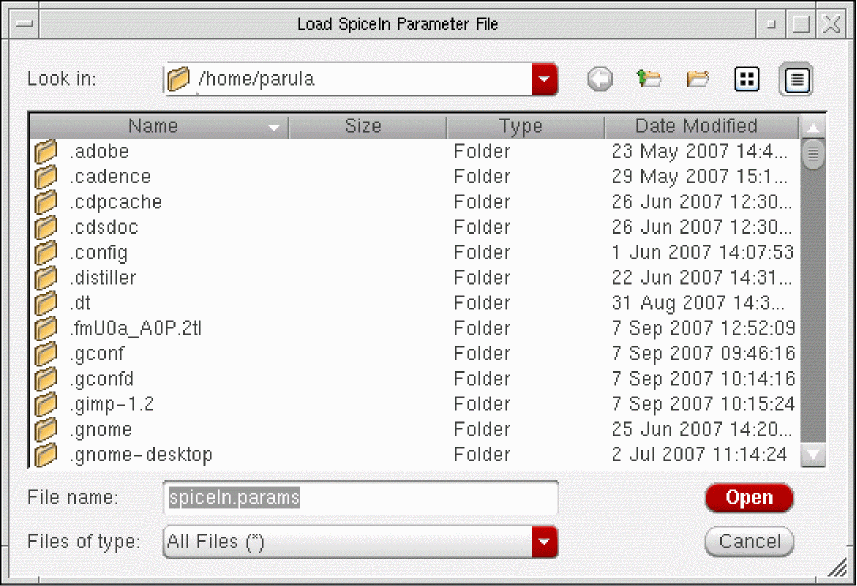Click the date 7 Sep 2007 10:15:24

[x=703, y=404]
